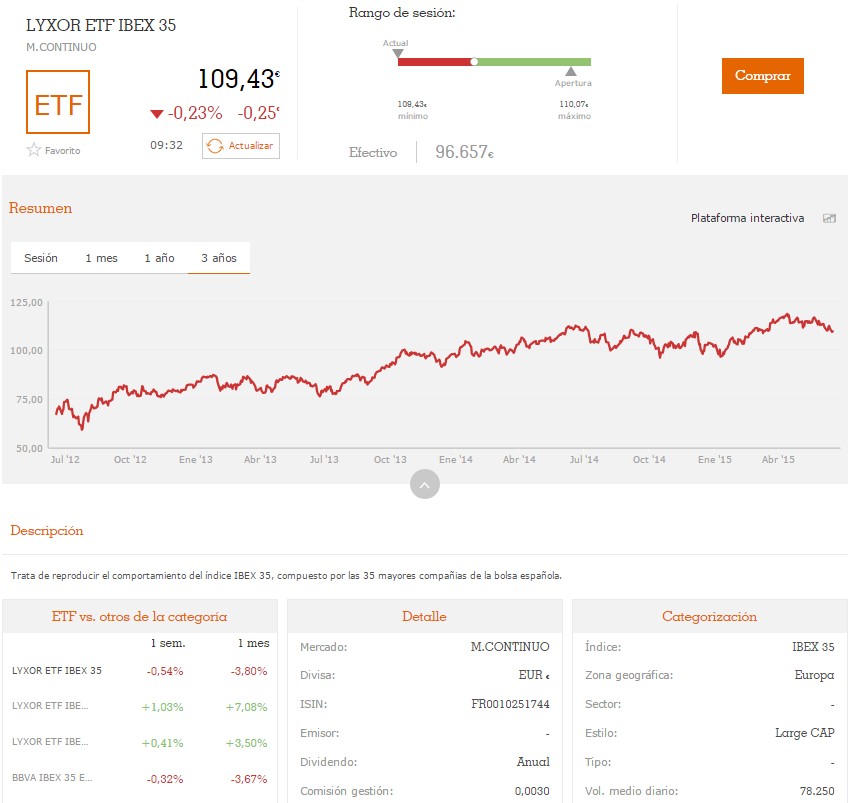854x803 pixels.
Task: Click the white dot on session range bar
Action: (474, 62)
